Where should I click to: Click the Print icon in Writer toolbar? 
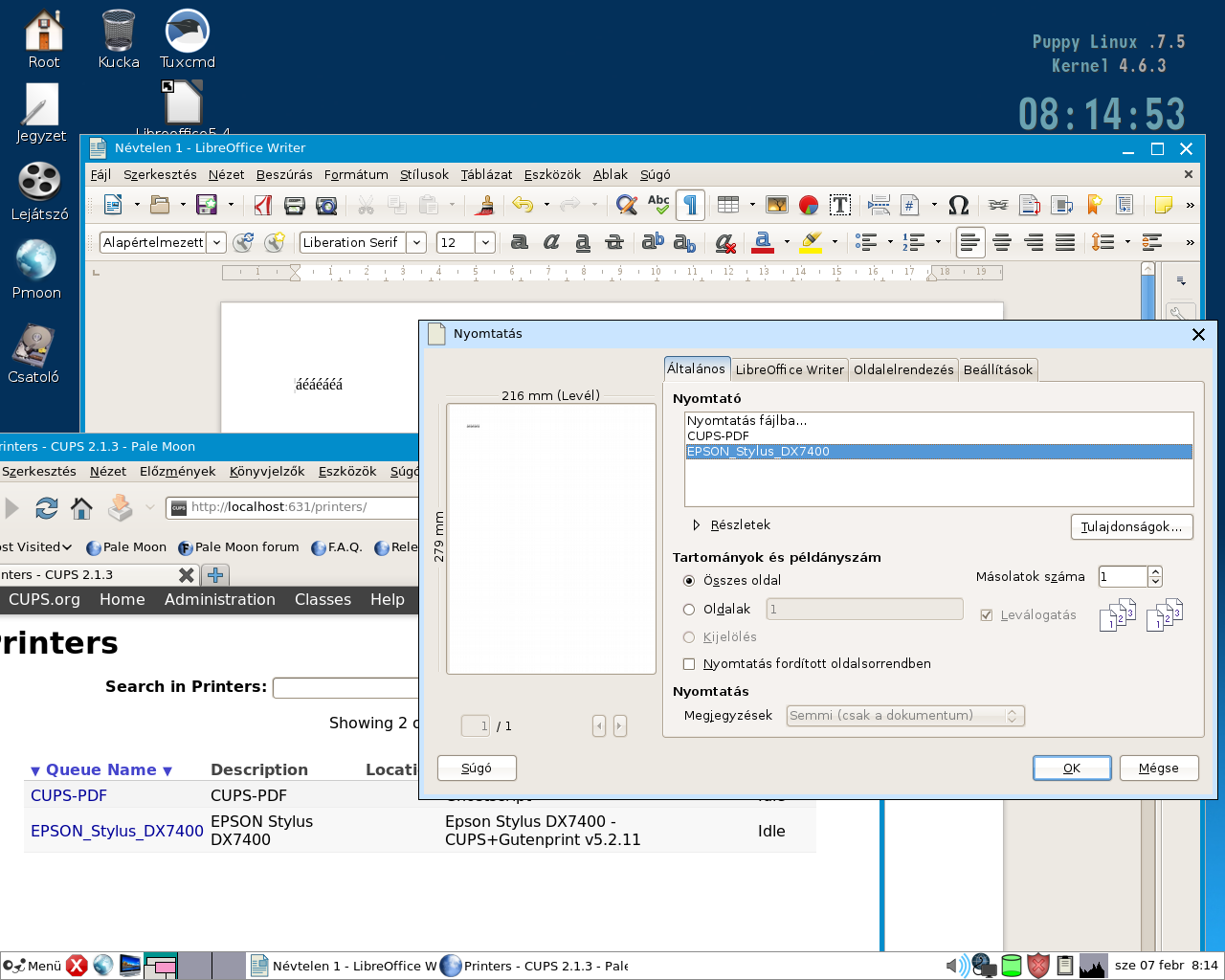tap(295, 205)
